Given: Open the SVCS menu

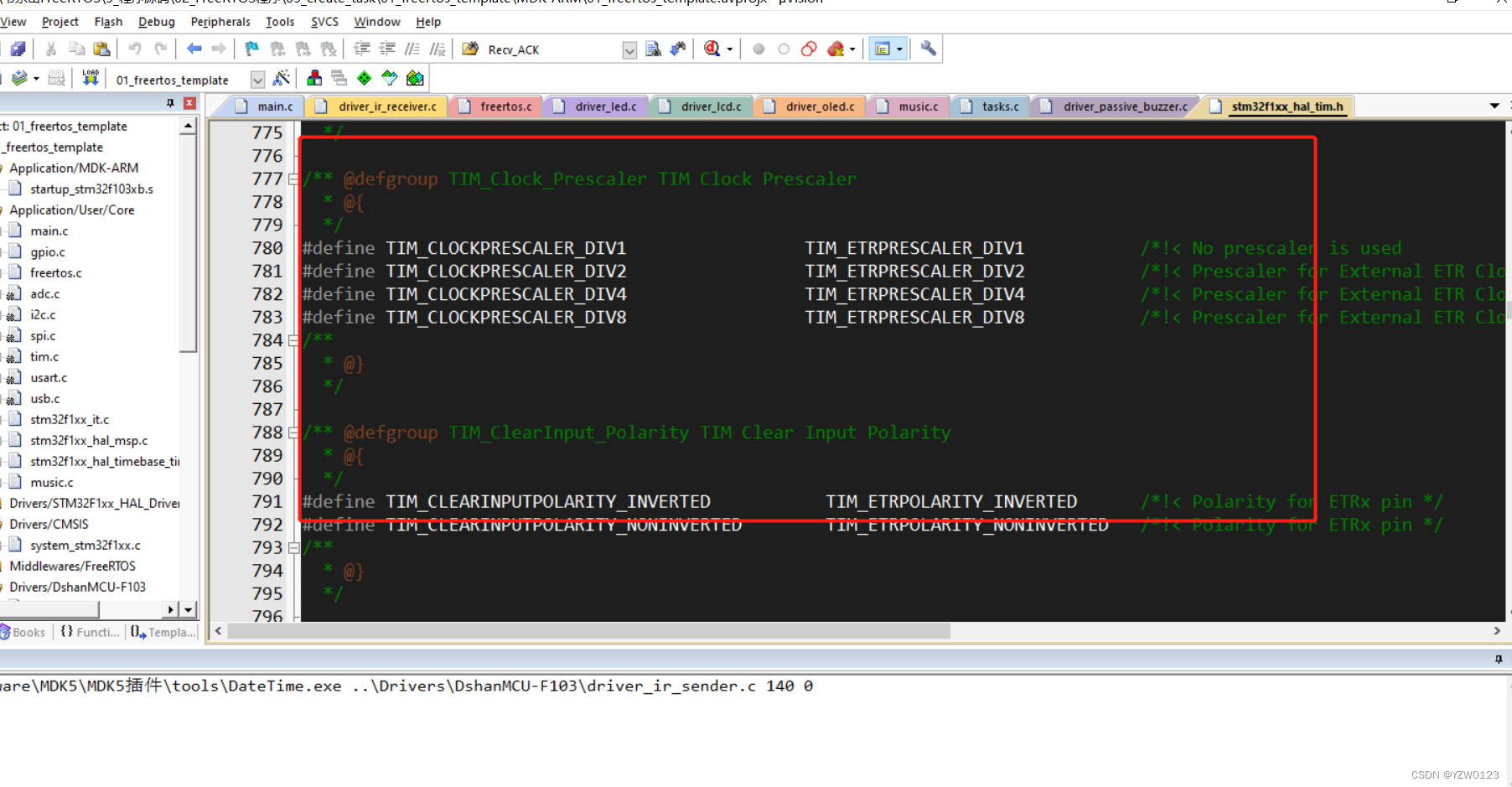Looking at the screenshot, I should pyautogui.click(x=325, y=22).
